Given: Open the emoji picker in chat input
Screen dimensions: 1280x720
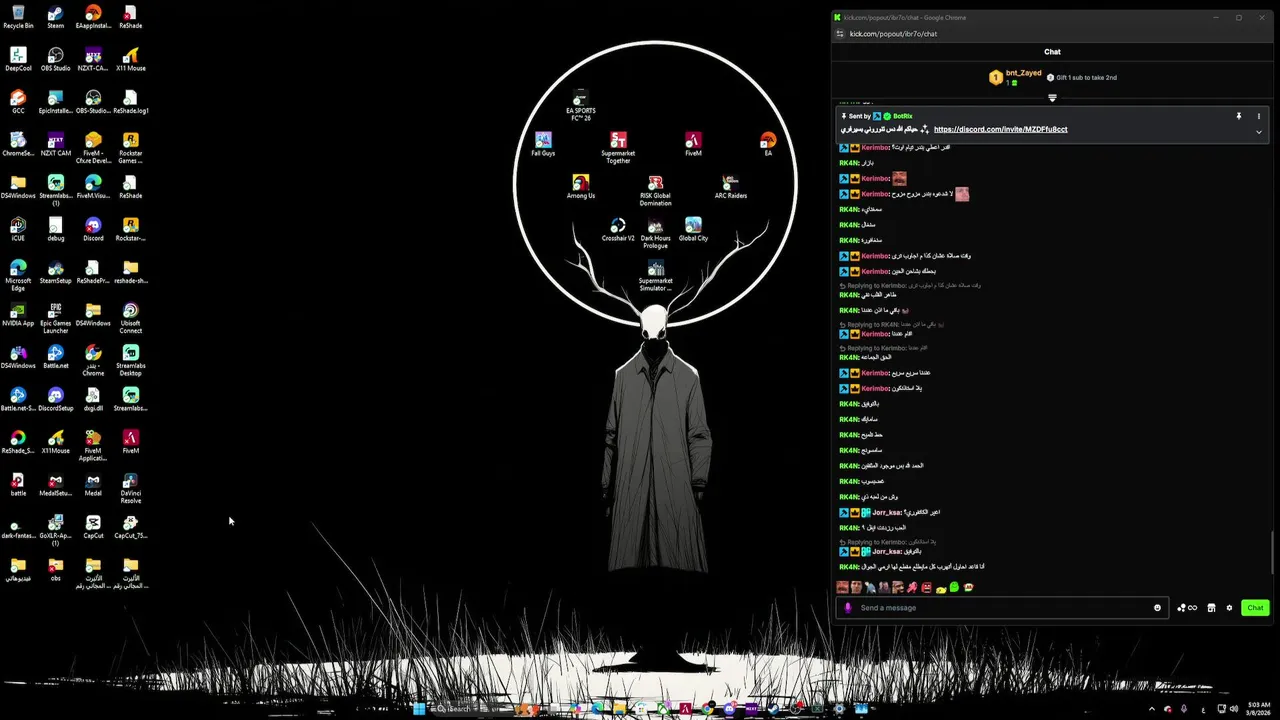Looking at the screenshot, I should (x=1158, y=608).
